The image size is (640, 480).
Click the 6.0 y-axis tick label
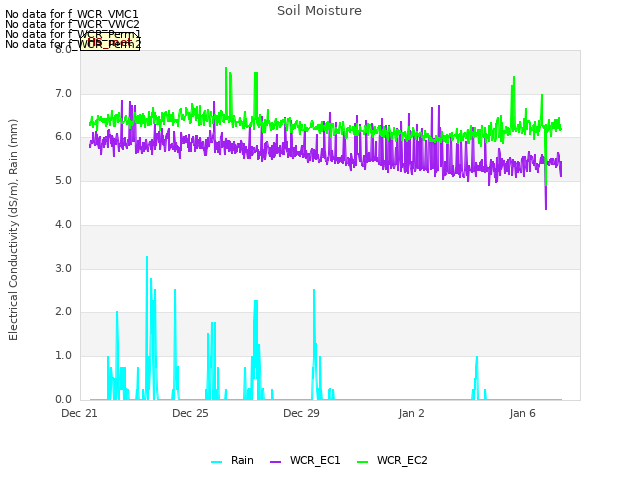pyautogui.click(x=63, y=137)
